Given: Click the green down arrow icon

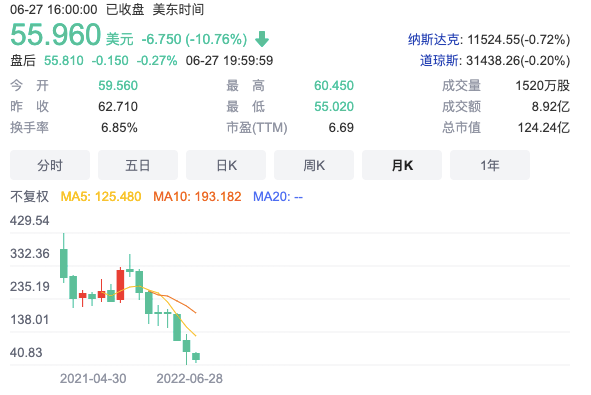Looking at the screenshot, I should click(x=262, y=39).
